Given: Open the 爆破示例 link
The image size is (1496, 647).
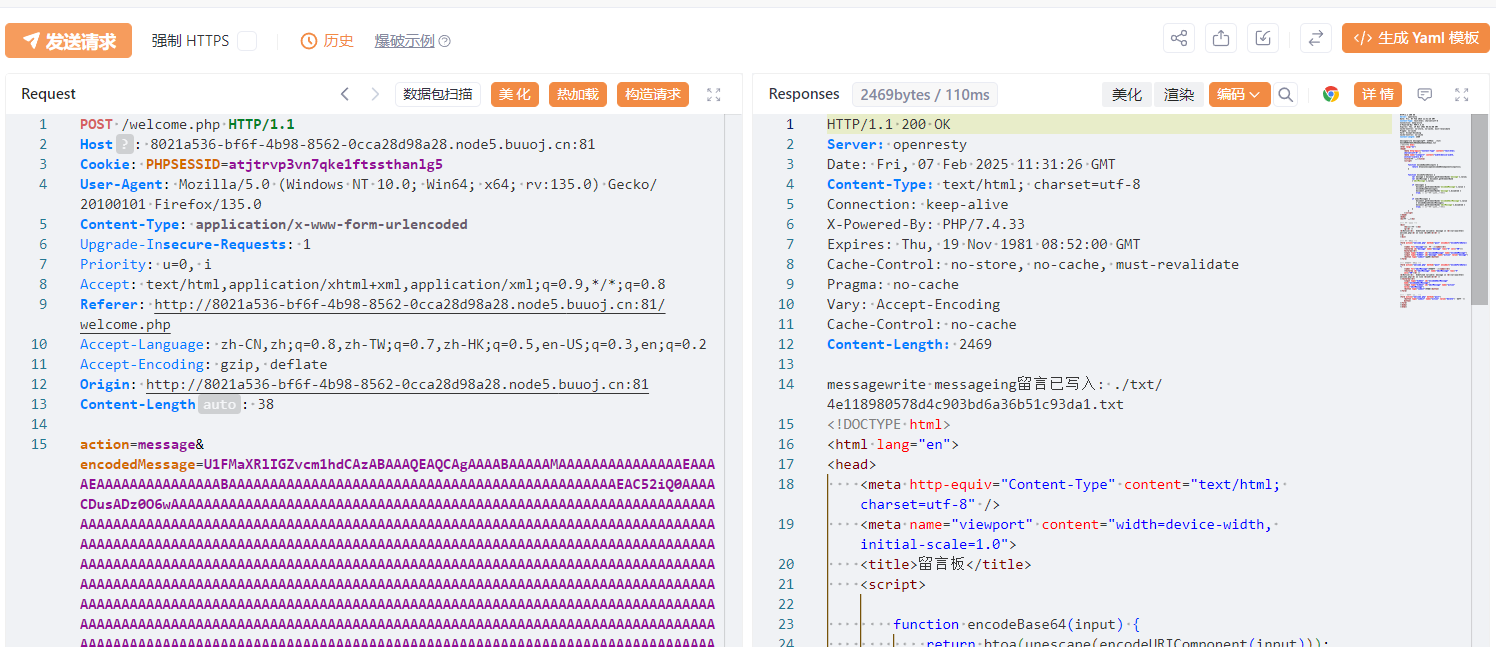Looking at the screenshot, I should 403,41.
